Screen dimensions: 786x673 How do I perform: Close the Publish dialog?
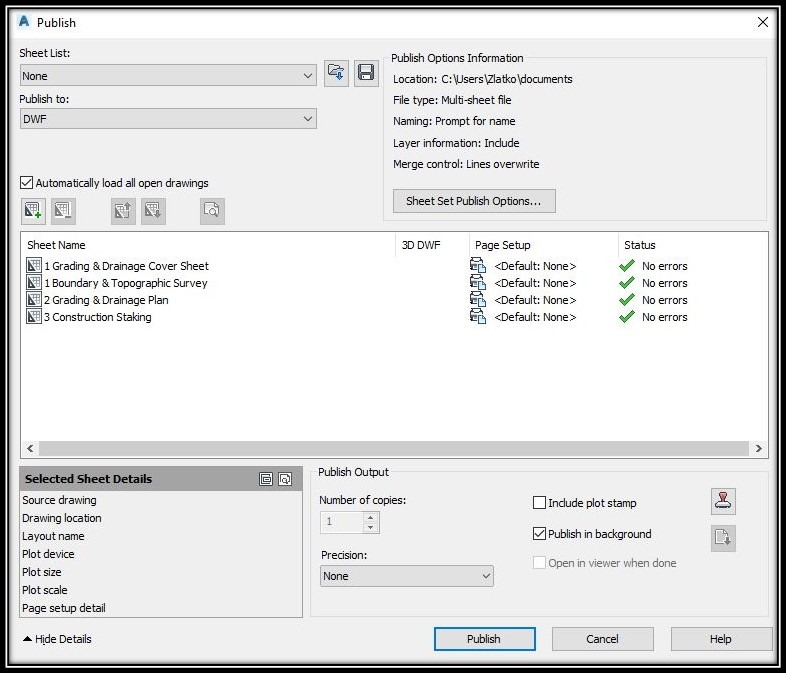[x=762, y=22]
